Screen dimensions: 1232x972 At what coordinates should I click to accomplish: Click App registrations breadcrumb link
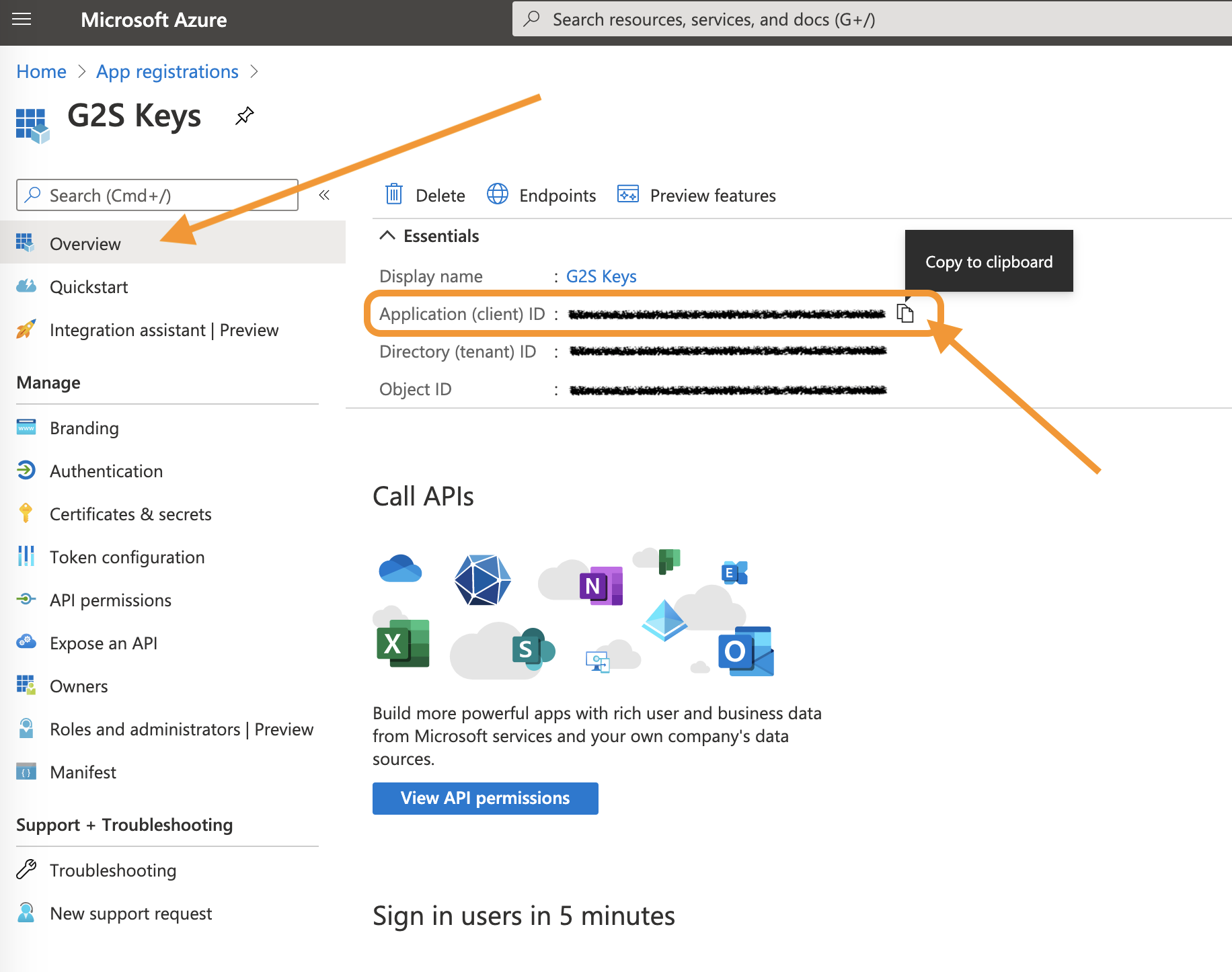coord(167,71)
